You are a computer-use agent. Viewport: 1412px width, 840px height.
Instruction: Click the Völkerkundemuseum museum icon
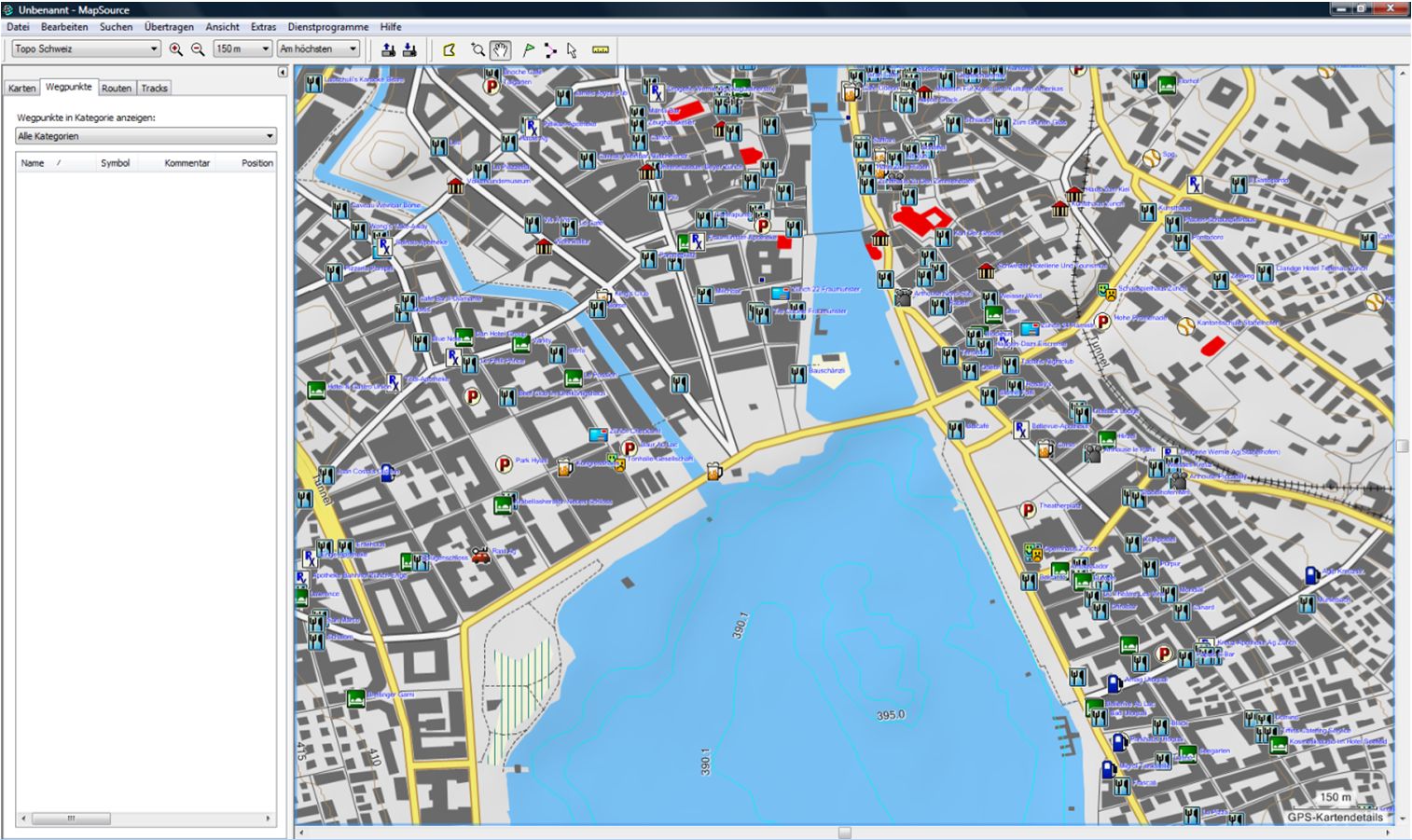pyautogui.click(x=455, y=186)
